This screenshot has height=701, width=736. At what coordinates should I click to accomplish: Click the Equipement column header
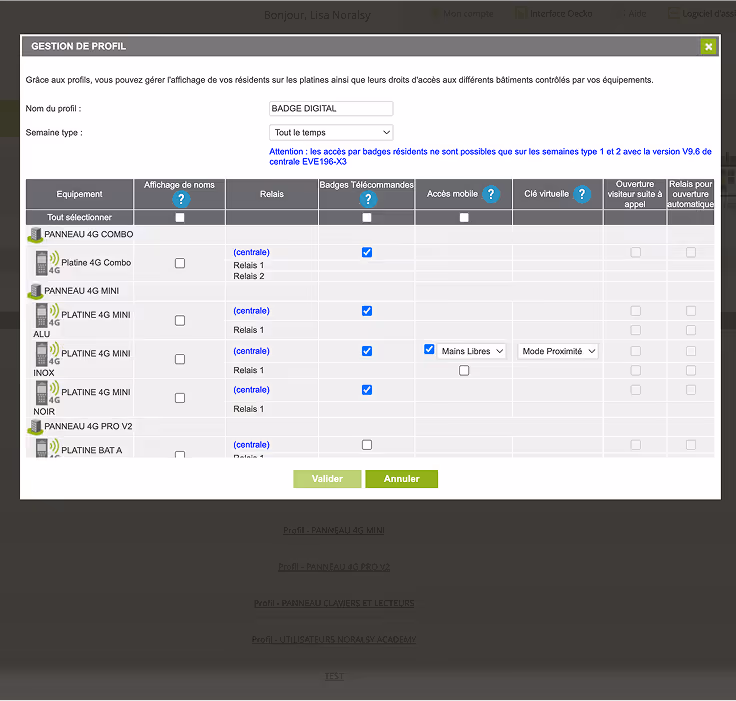[80, 194]
